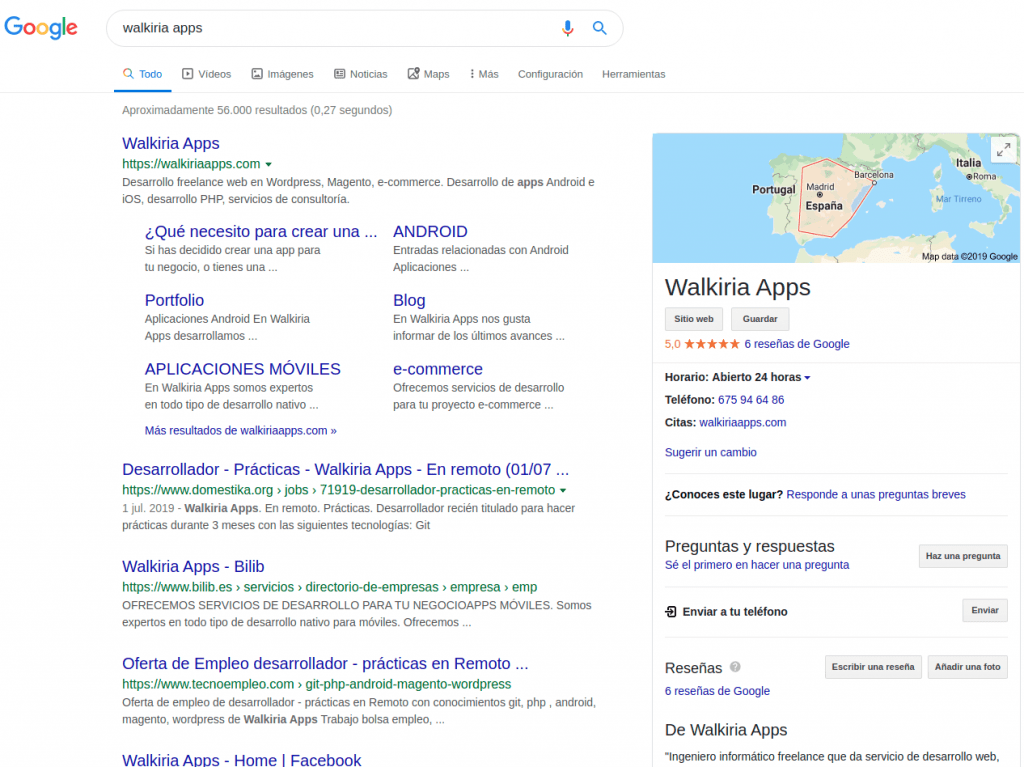Open the ¿Qué necesito para crear una sitelink
The image size is (1024, 767).
(261, 232)
